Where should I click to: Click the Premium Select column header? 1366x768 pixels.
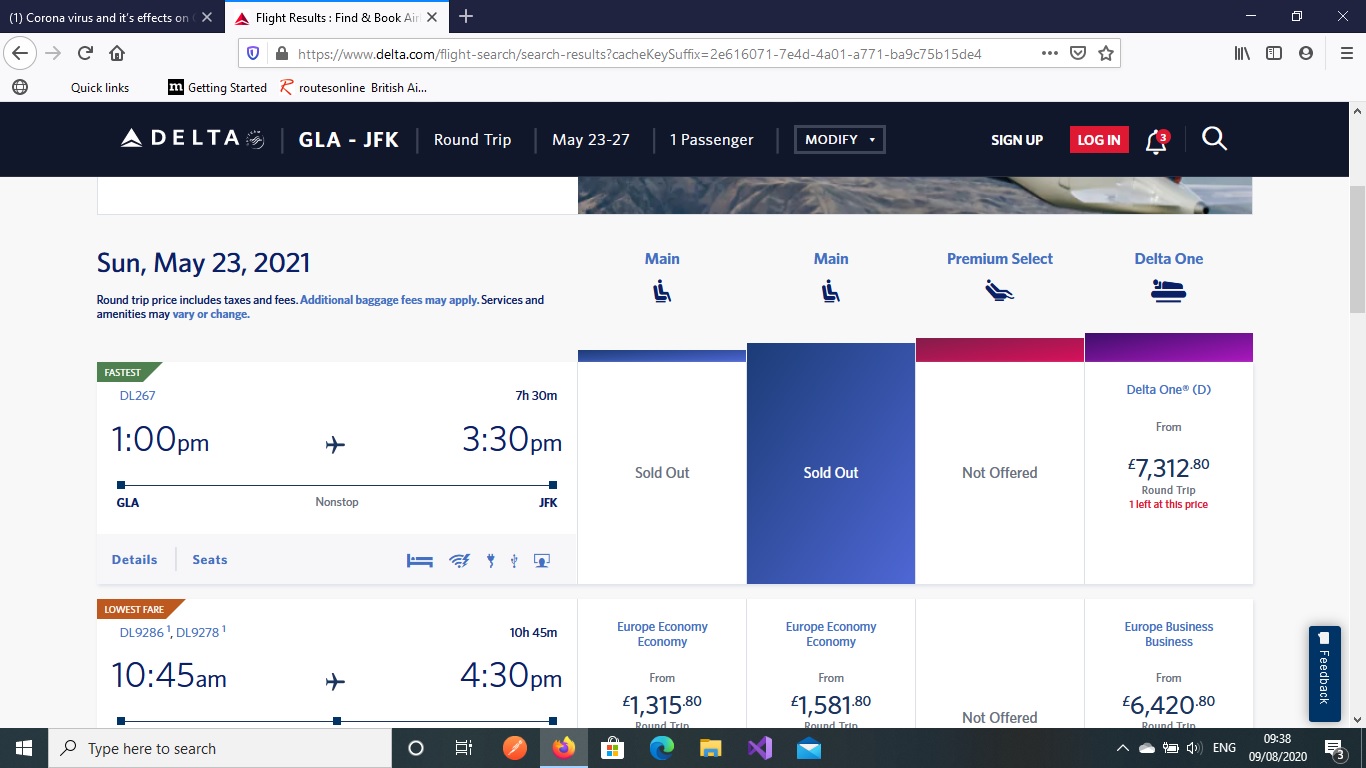[x=999, y=259]
